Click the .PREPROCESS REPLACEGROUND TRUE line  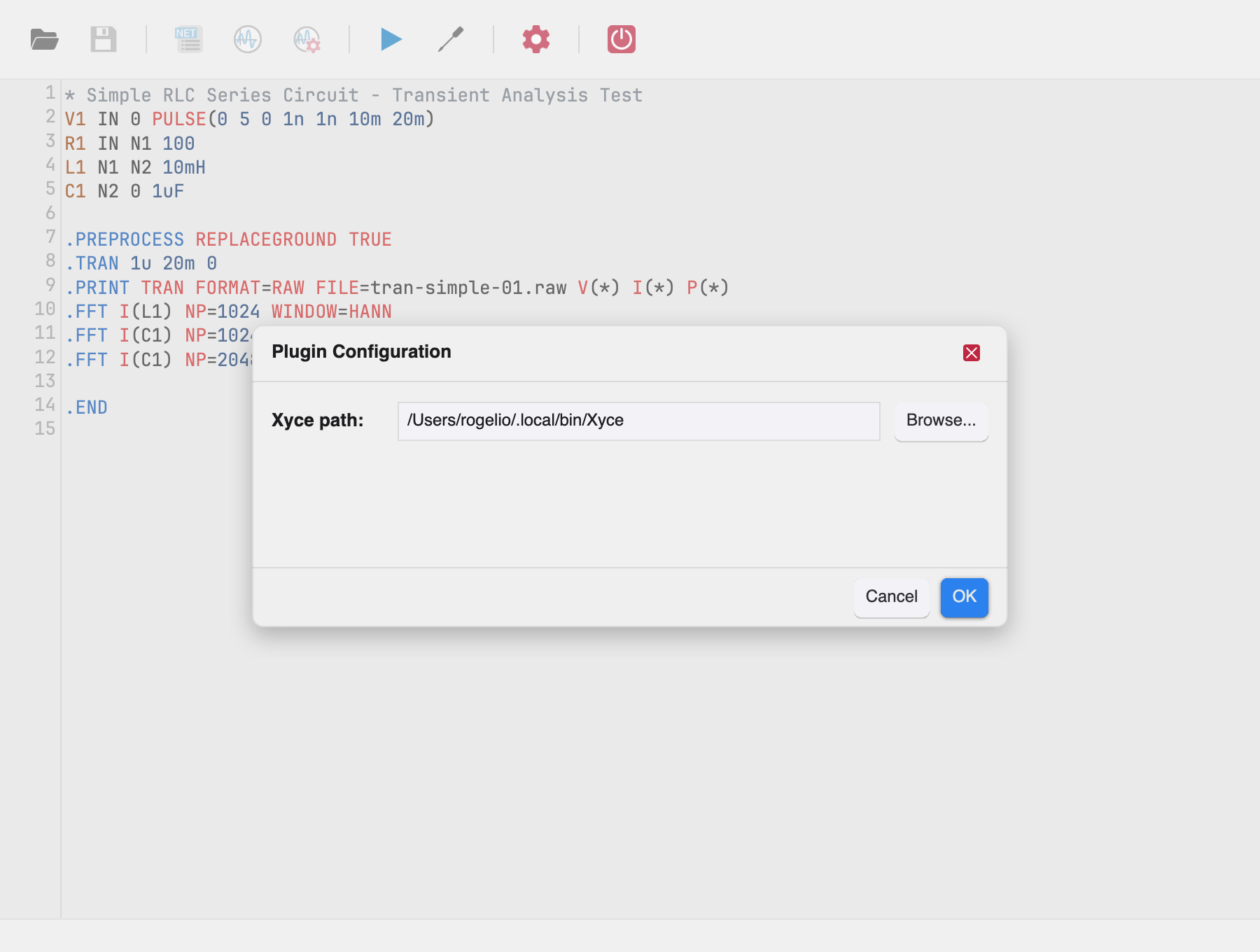228,239
